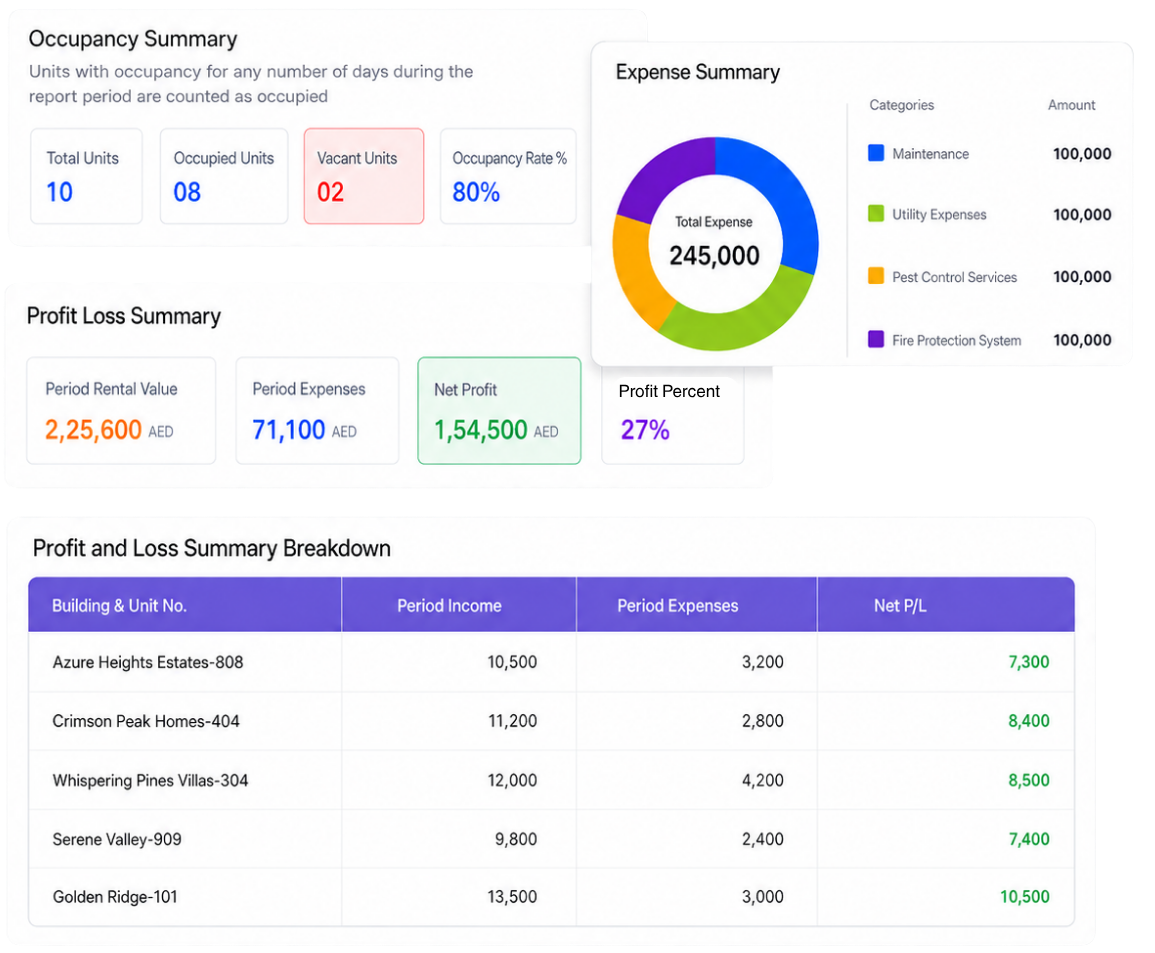Click net P/L value 8,500
1155x953 pixels.
[x=1028, y=781]
